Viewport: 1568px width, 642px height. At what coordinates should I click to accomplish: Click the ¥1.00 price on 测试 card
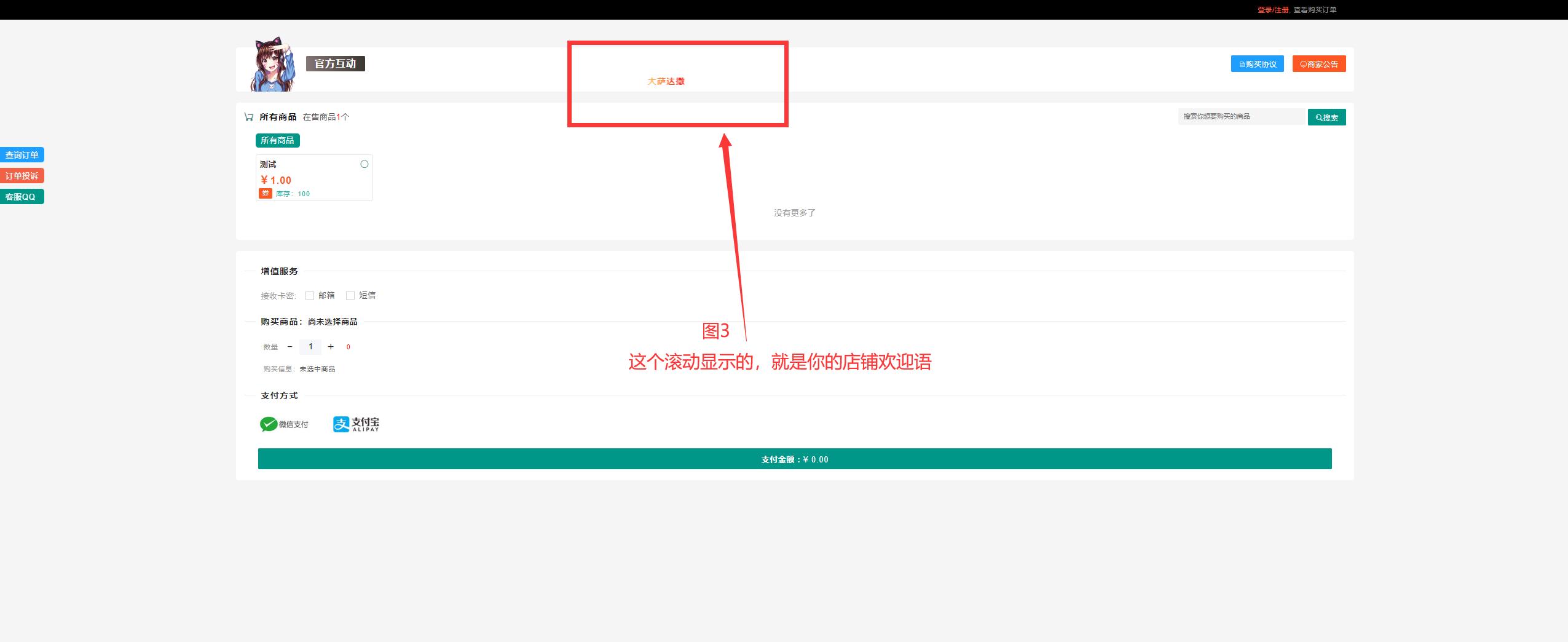point(276,180)
